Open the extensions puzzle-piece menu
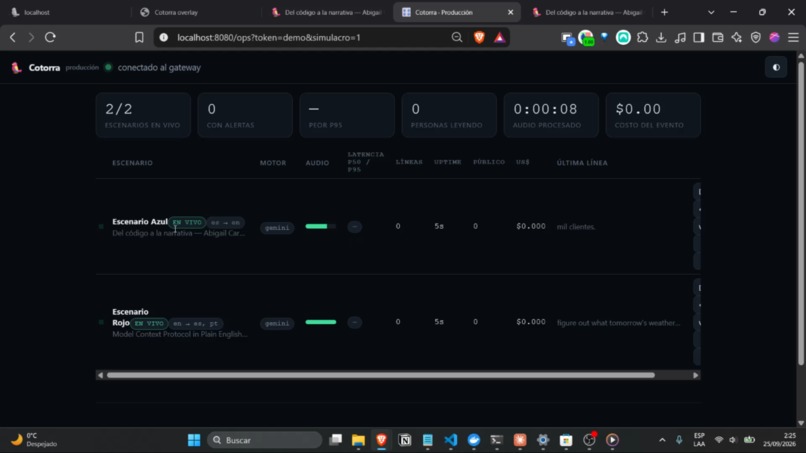The image size is (806, 453). (642, 37)
